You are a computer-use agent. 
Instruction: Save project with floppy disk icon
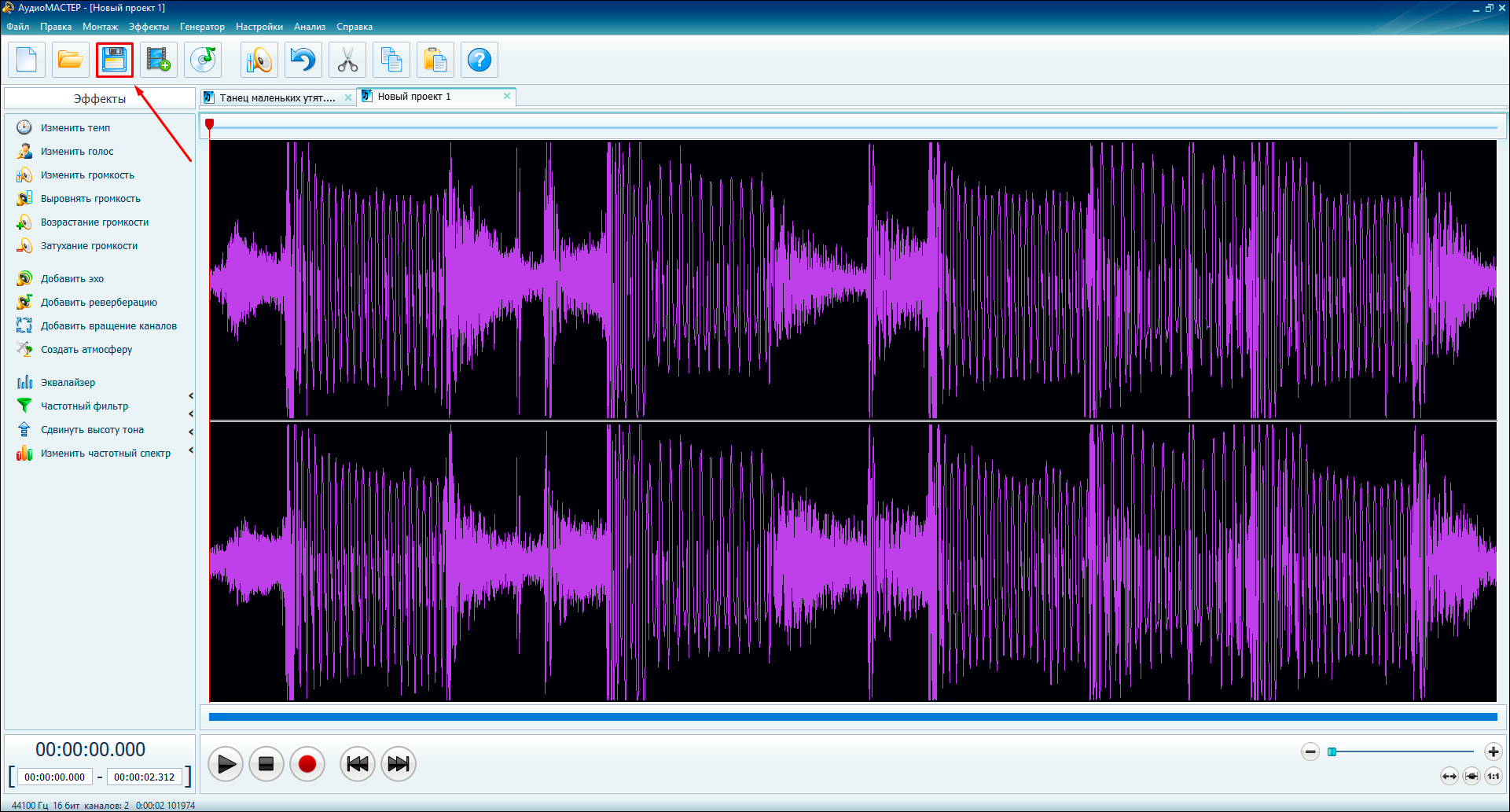point(115,60)
